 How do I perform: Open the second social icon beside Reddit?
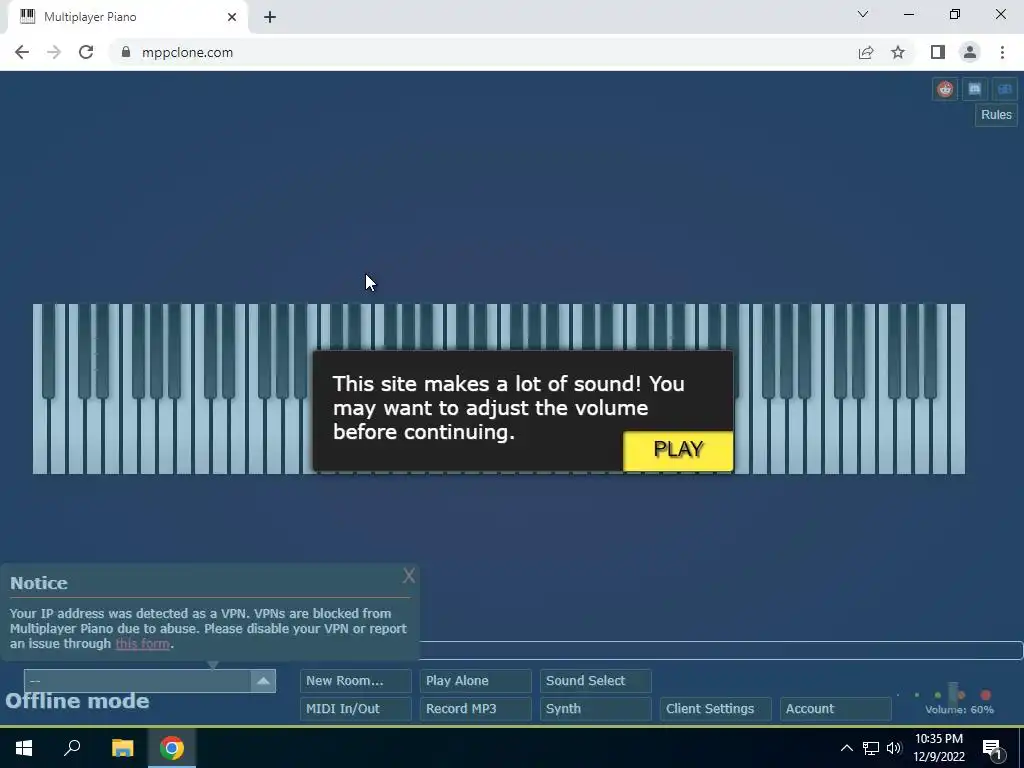click(974, 89)
